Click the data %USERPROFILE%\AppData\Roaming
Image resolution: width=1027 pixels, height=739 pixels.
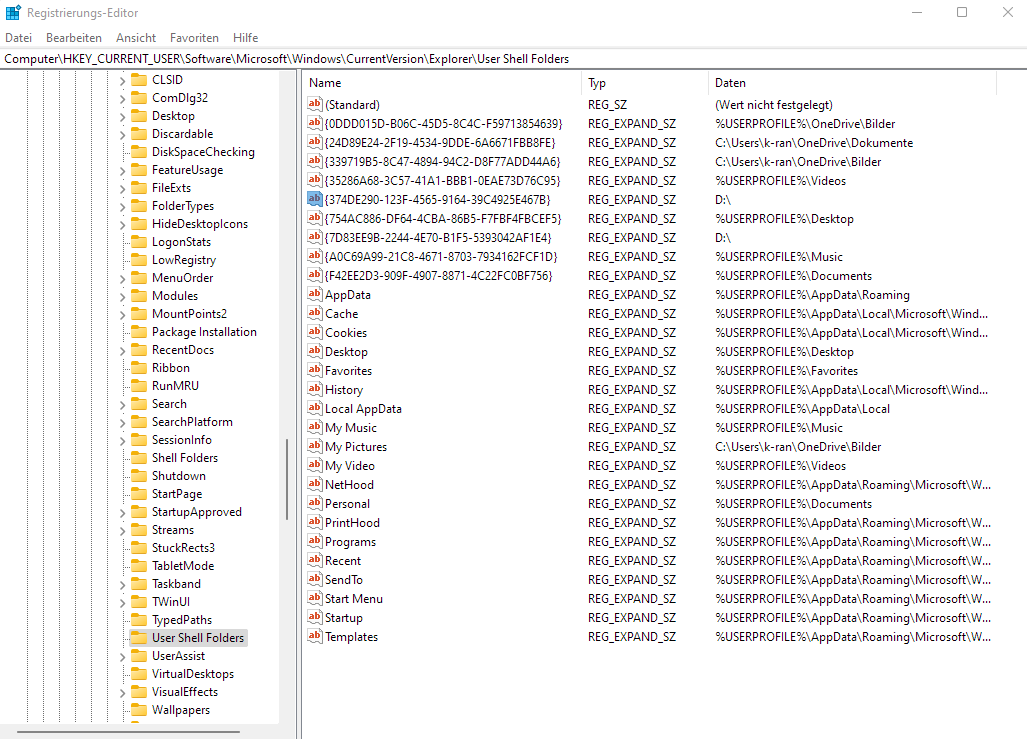tap(812, 295)
